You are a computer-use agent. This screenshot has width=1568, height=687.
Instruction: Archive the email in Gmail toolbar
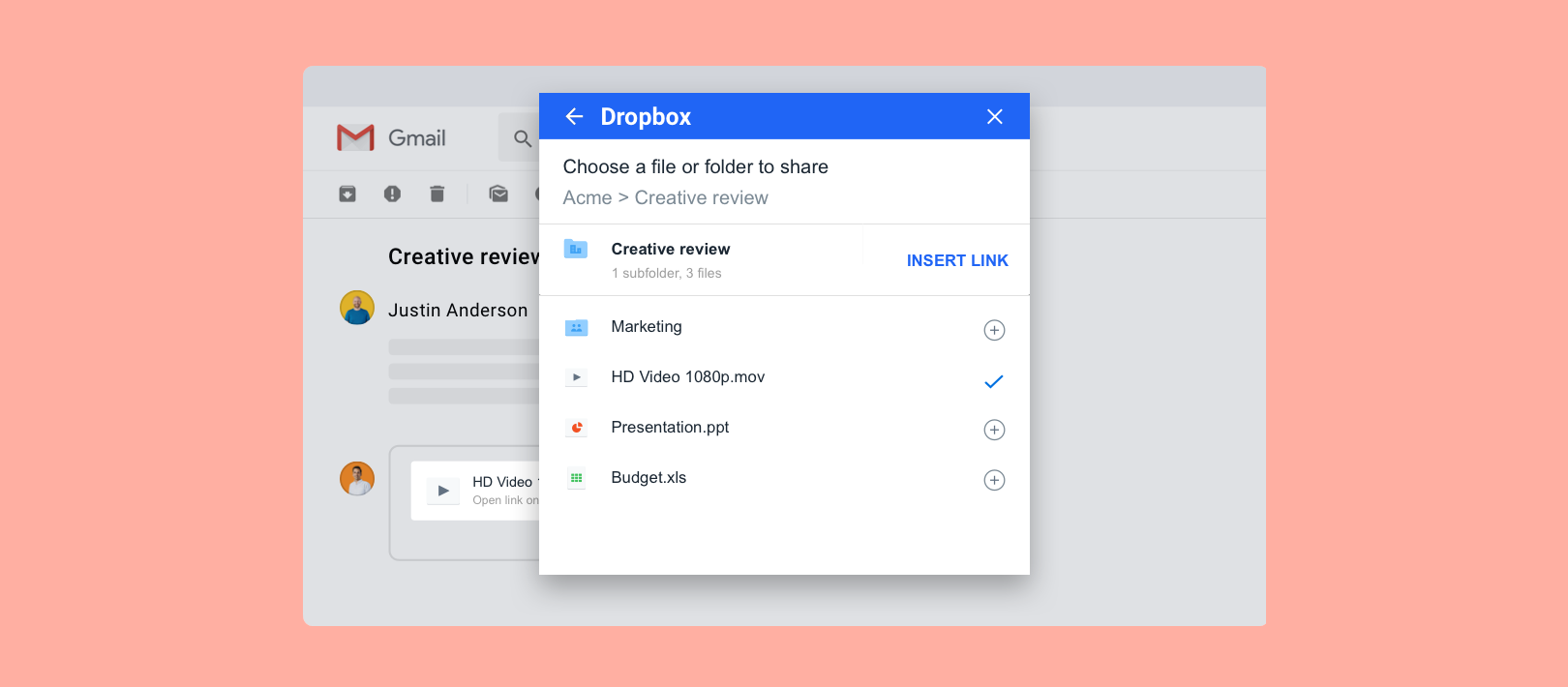click(x=347, y=194)
